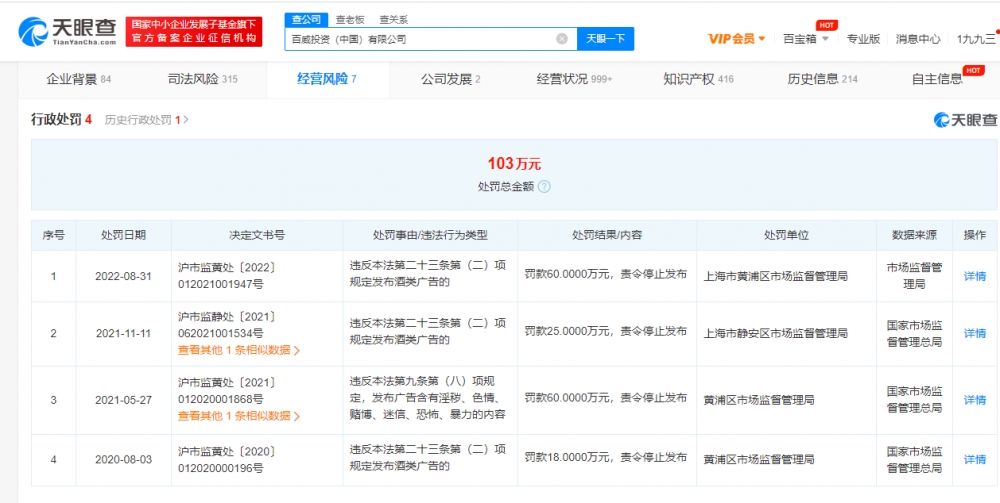Click the 行政处罚 section heading
The width and height of the screenshot is (1000, 503).
[x=62, y=119]
